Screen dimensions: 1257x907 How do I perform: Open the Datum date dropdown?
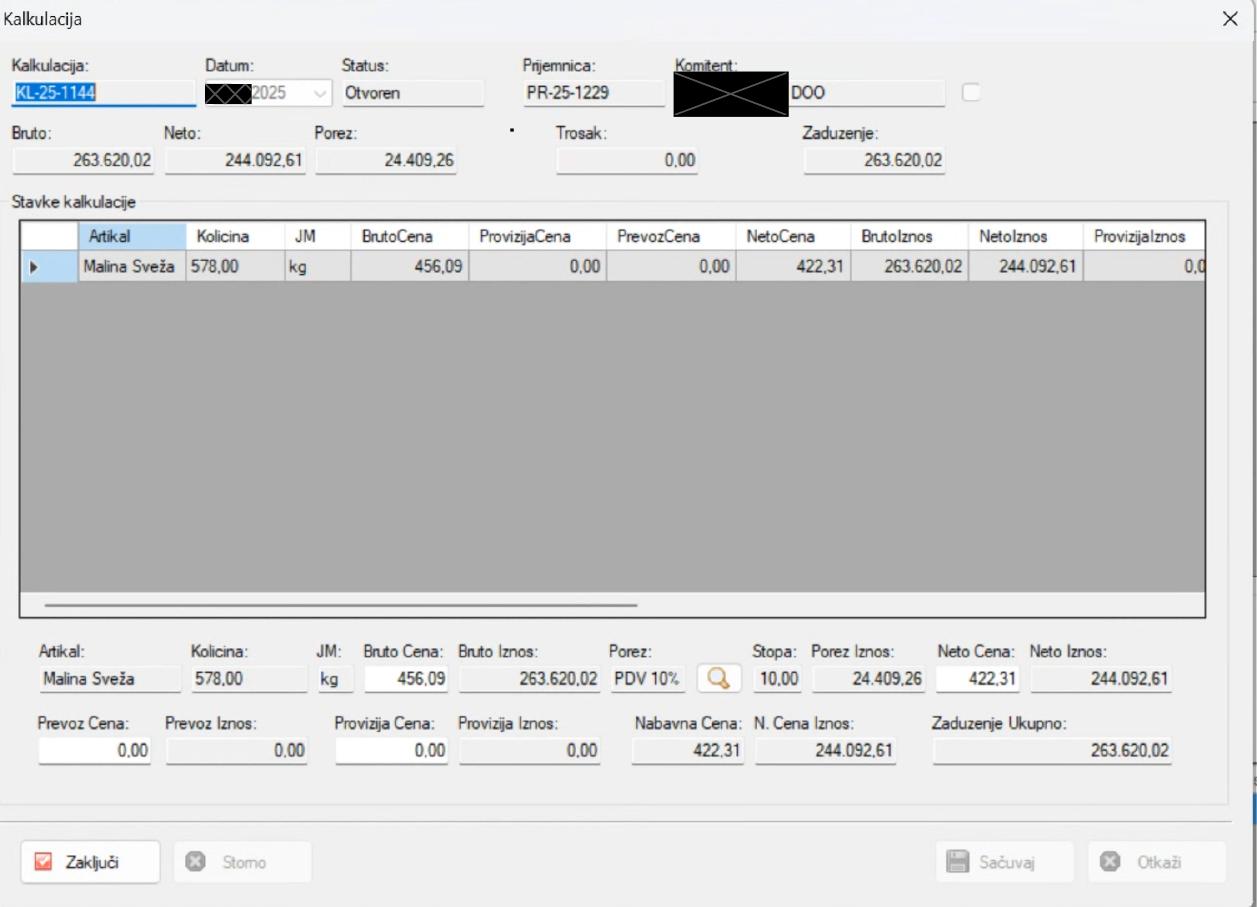tap(320, 93)
